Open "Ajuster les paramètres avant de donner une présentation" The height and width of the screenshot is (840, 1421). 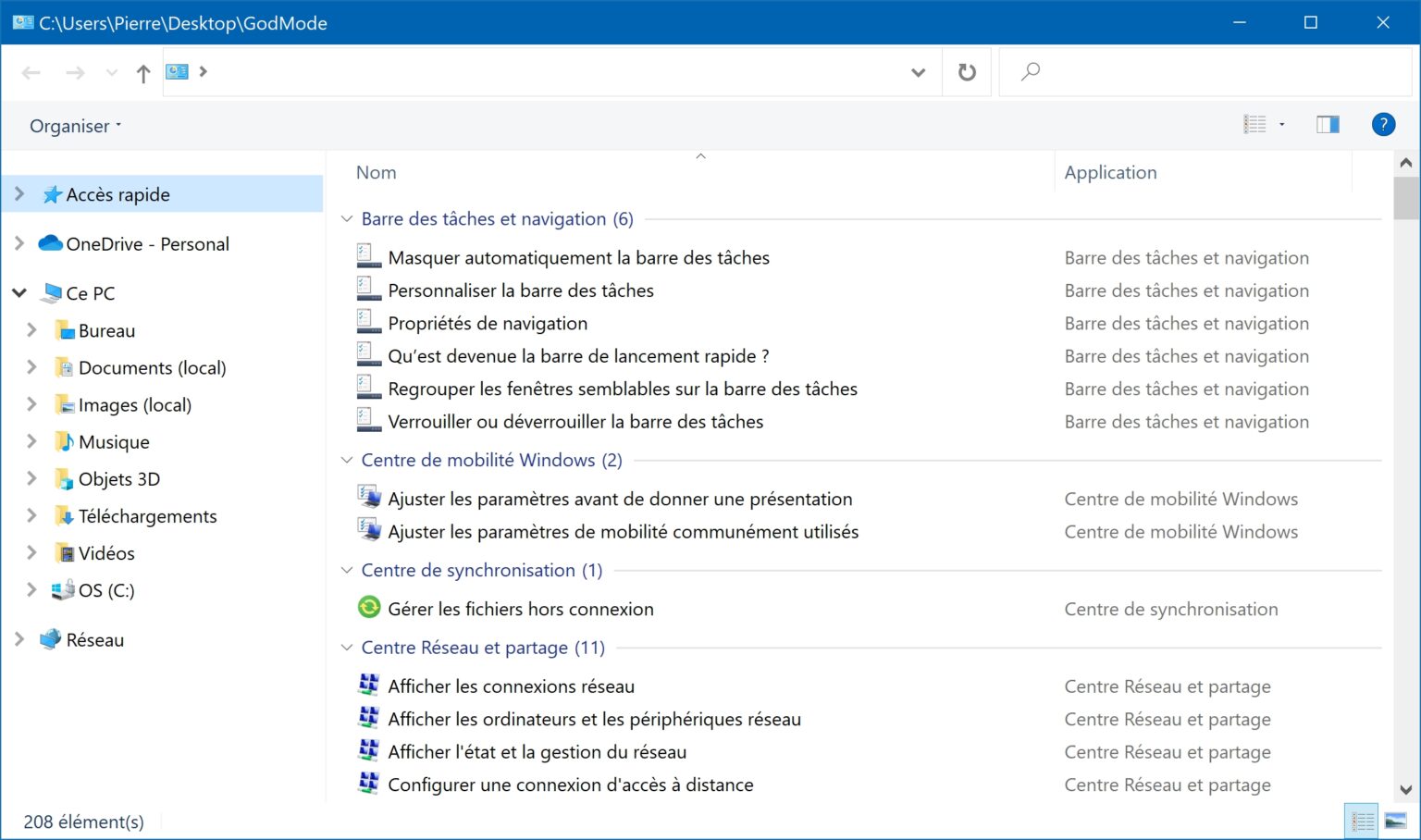[x=621, y=499]
